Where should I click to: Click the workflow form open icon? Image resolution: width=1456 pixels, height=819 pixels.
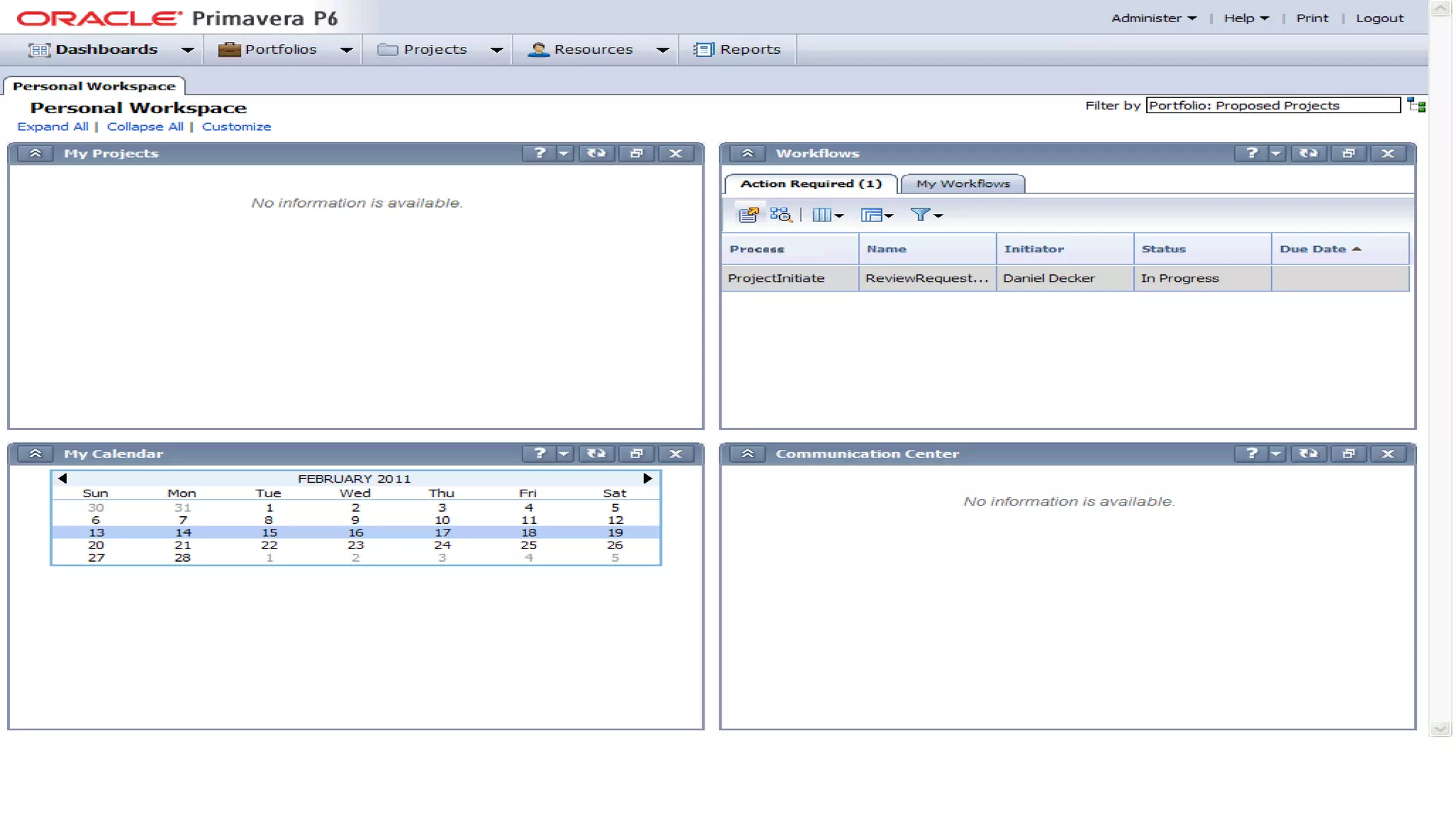[748, 215]
